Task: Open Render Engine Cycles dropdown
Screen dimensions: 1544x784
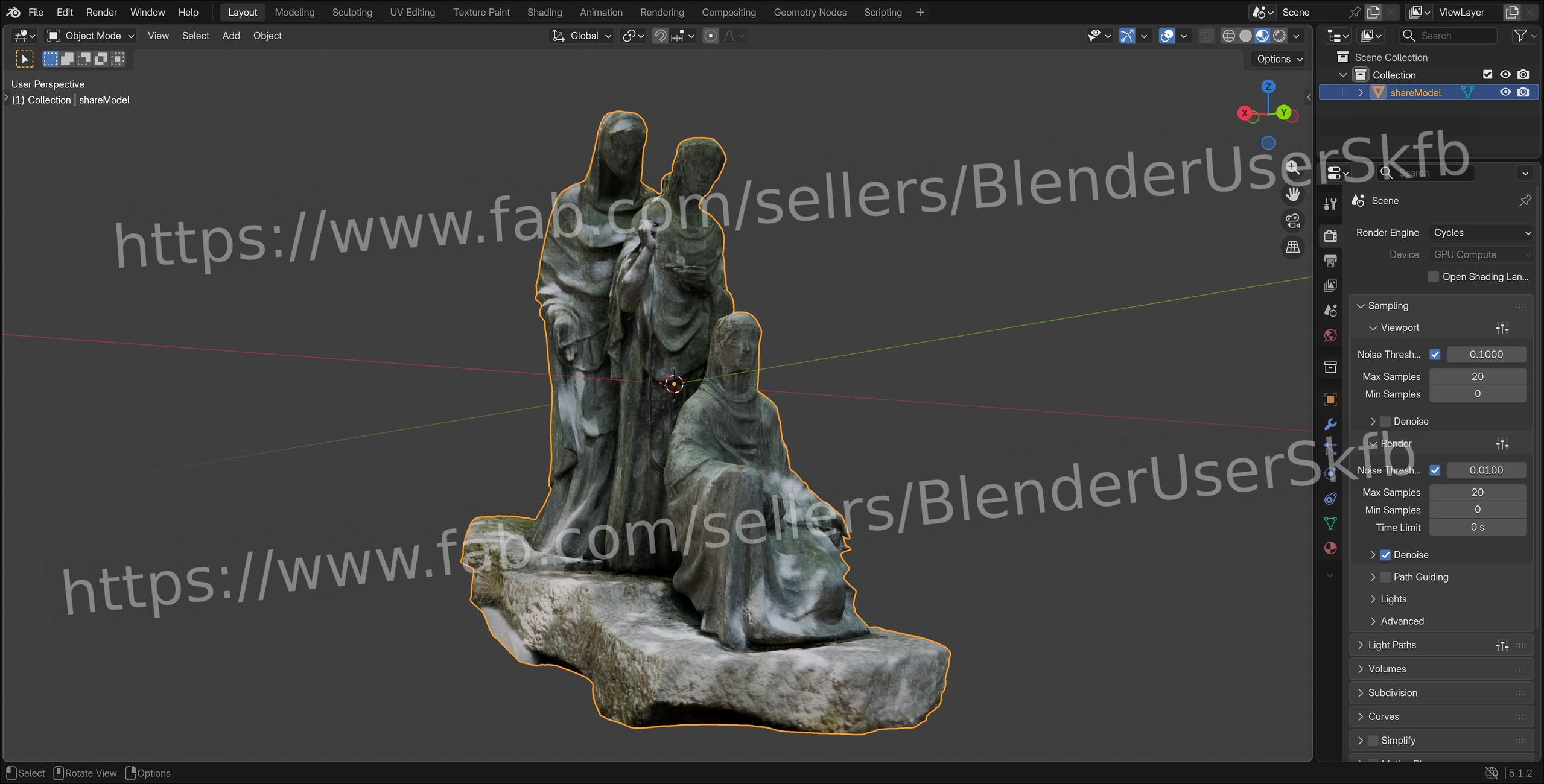Action: [1481, 233]
